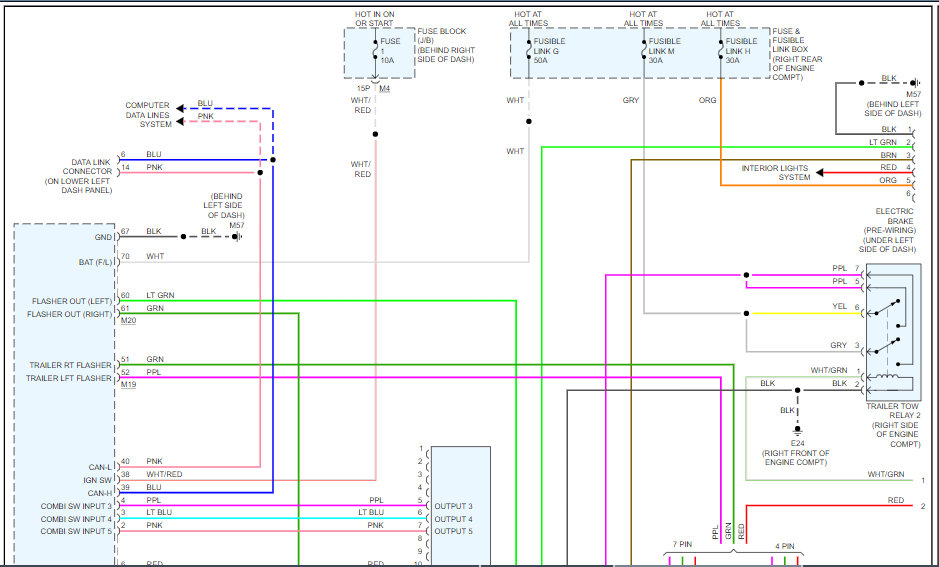Select the Fusible Link G 50A symbol
Viewport: 939px width, 567px height.
click(528, 50)
